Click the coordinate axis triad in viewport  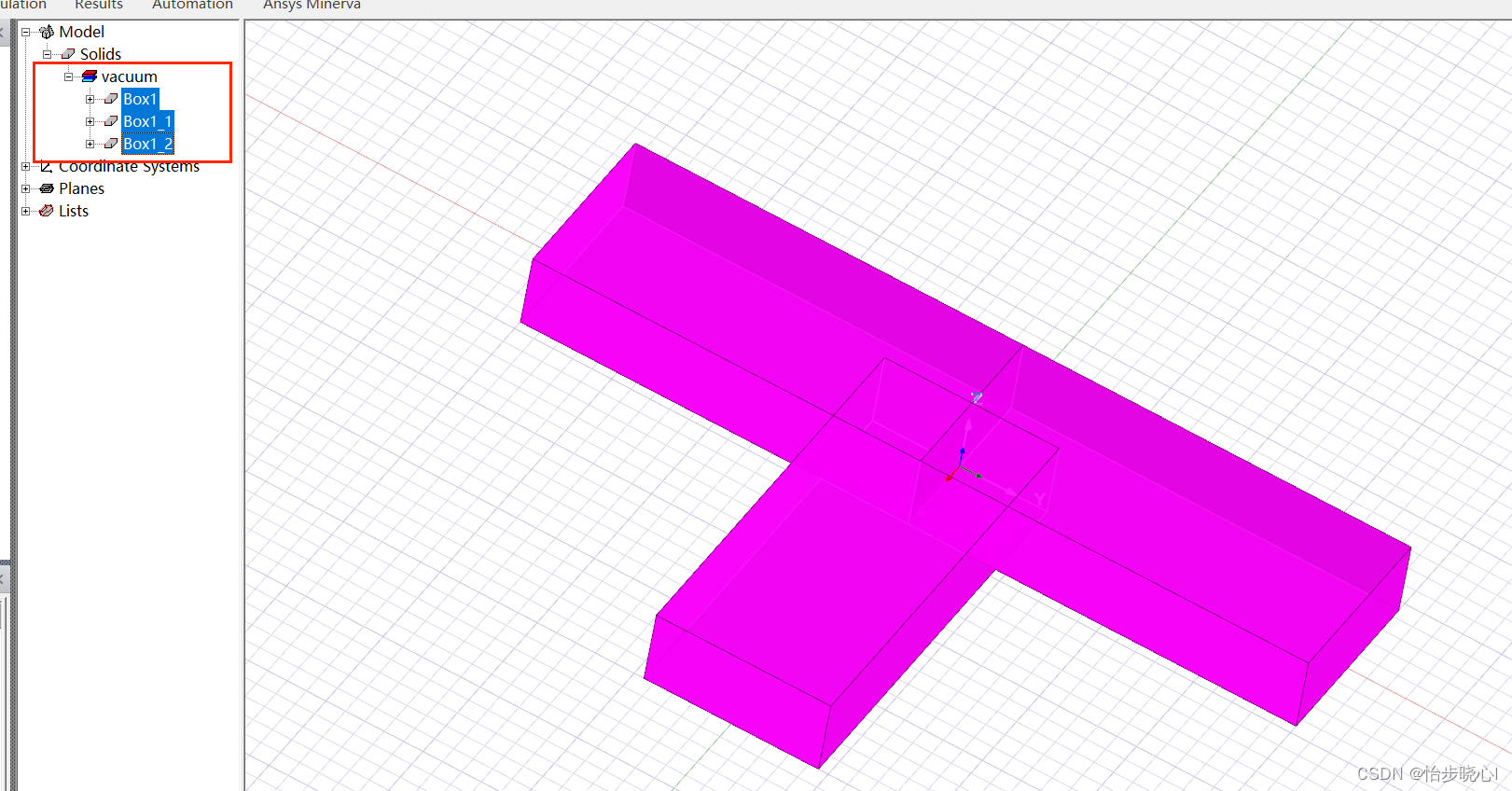point(963,465)
